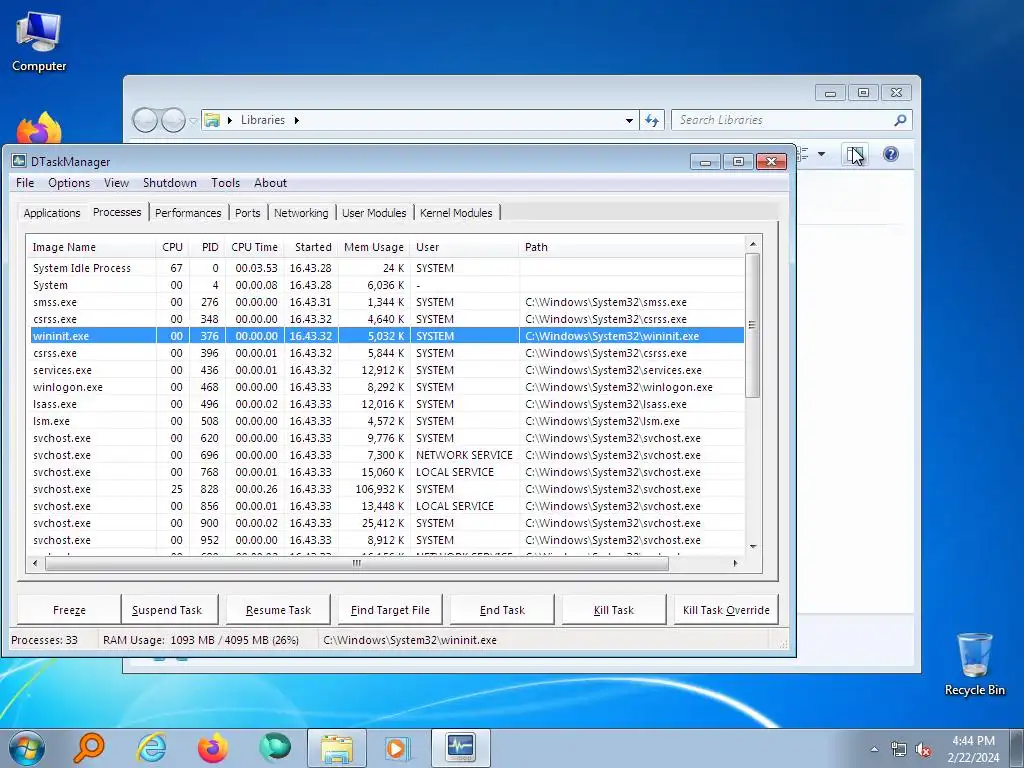
Task: Select the services.exe process row
Action: (x=387, y=370)
